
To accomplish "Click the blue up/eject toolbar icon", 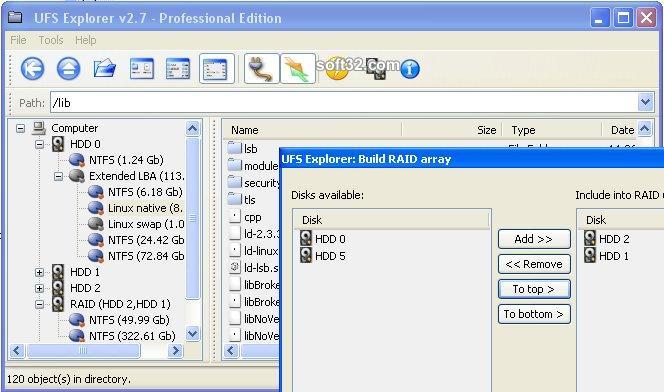I will (x=69, y=69).
